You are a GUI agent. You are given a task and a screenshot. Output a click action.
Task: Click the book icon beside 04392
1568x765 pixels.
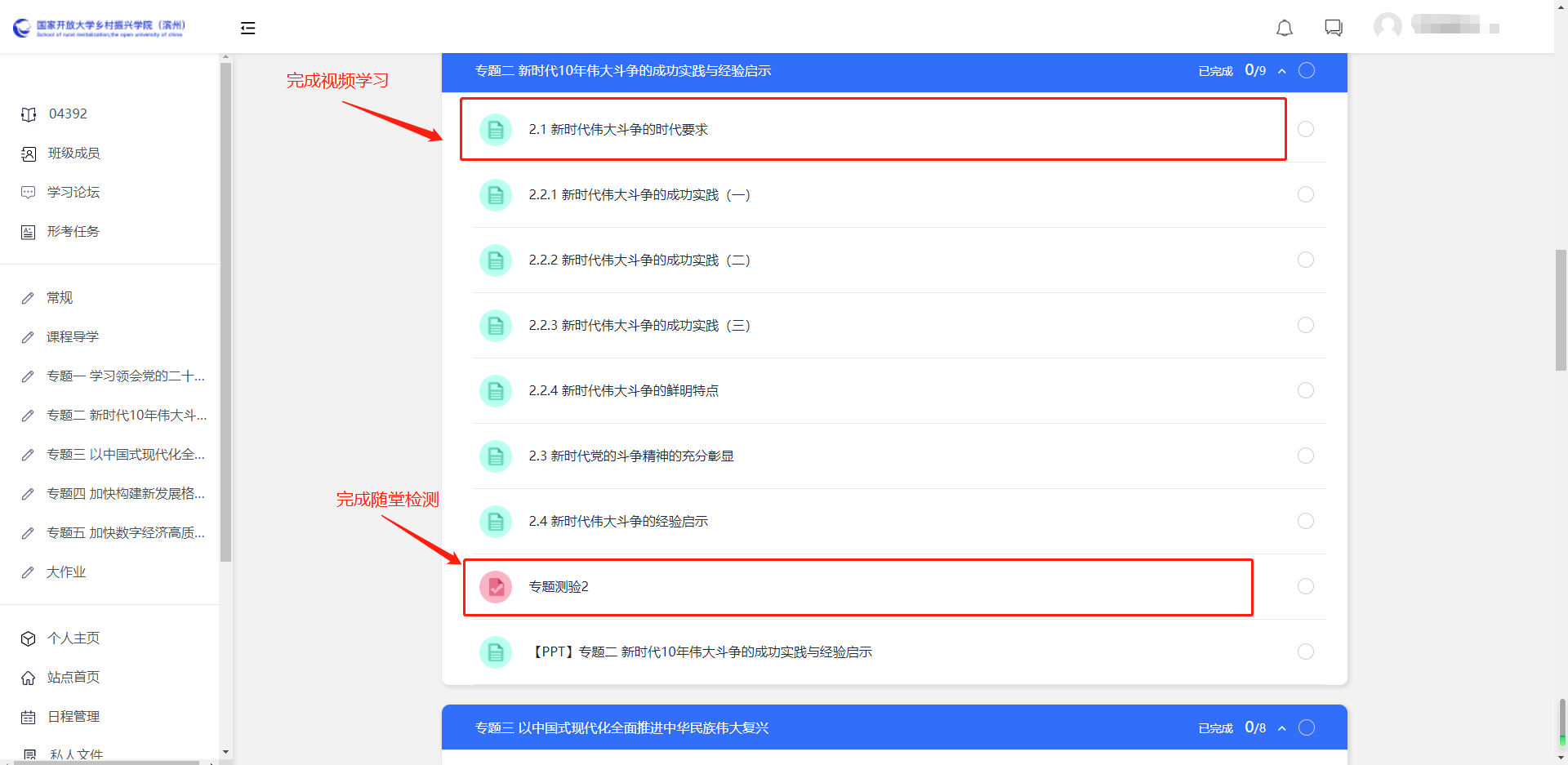(29, 114)
